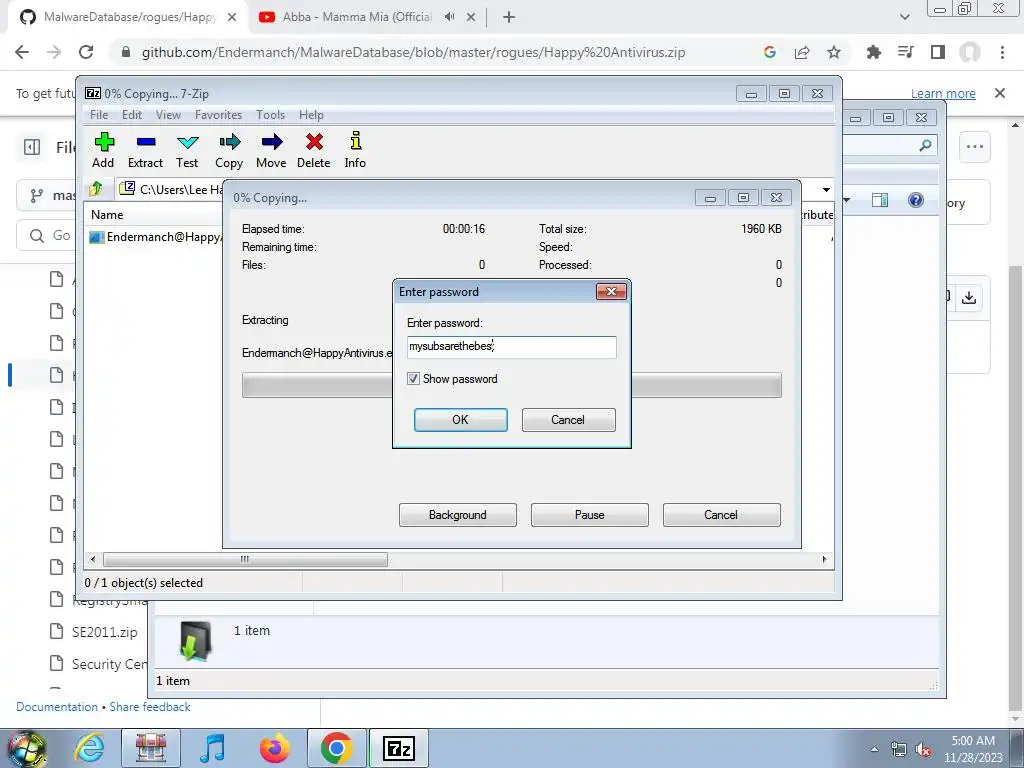The image size is (1024, 768).
Task: Click the Explorer preview pane icon
Action: tap(880, 200)
